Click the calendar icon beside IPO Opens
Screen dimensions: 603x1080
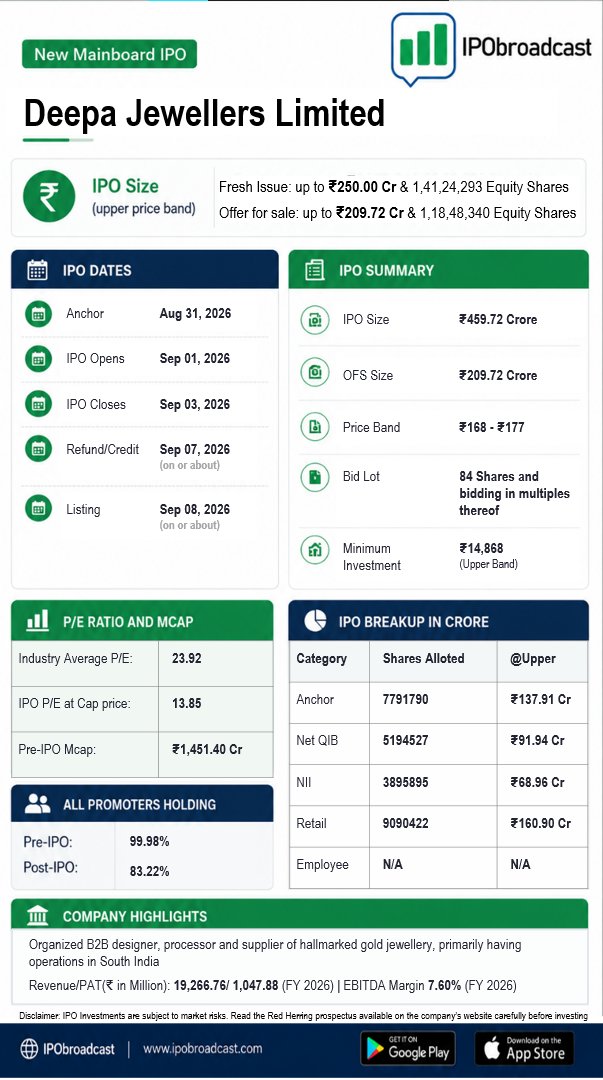(x=39, y=359)
